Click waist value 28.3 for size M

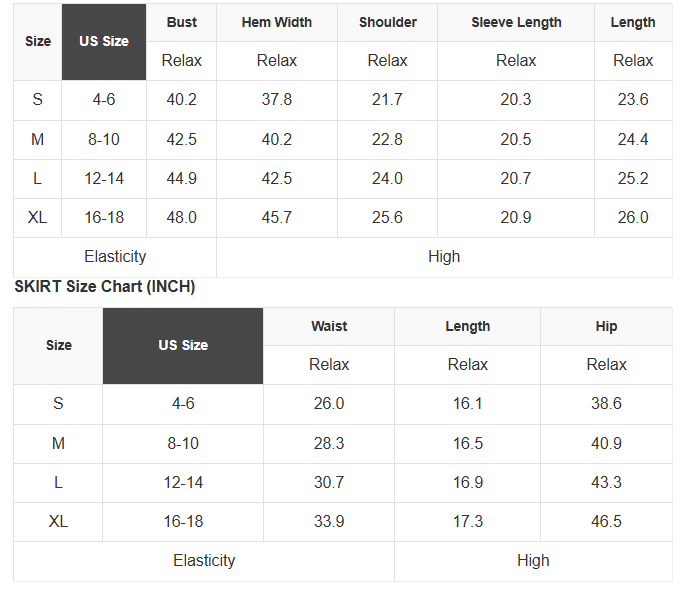point(329,444)
